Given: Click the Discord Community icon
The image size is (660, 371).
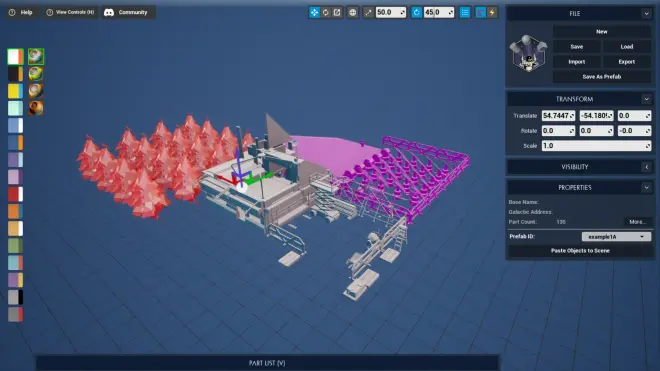Looking at the screenshot, I should 109,12.
